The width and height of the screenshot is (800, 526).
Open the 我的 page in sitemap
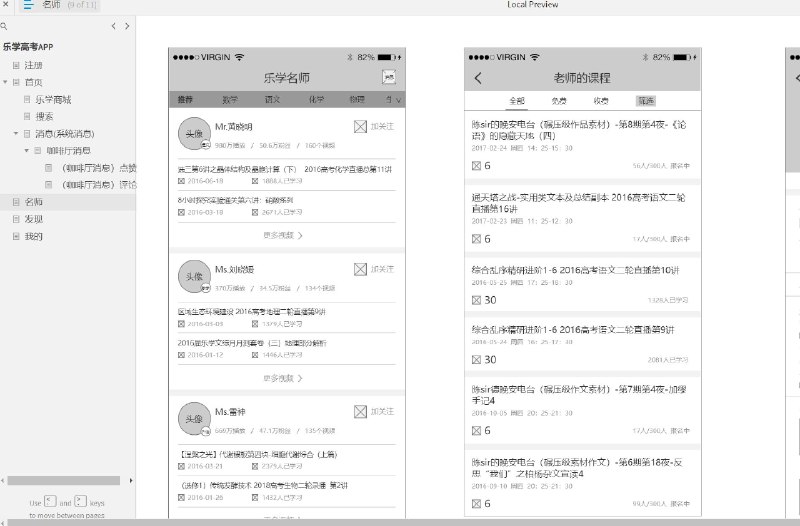pyautogui.click(x=33, y=236)
